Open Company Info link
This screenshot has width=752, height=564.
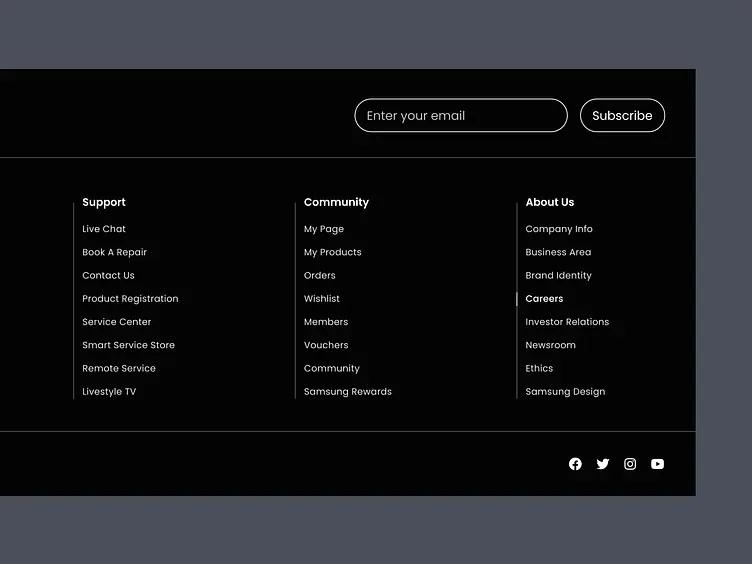click(559, 229)
